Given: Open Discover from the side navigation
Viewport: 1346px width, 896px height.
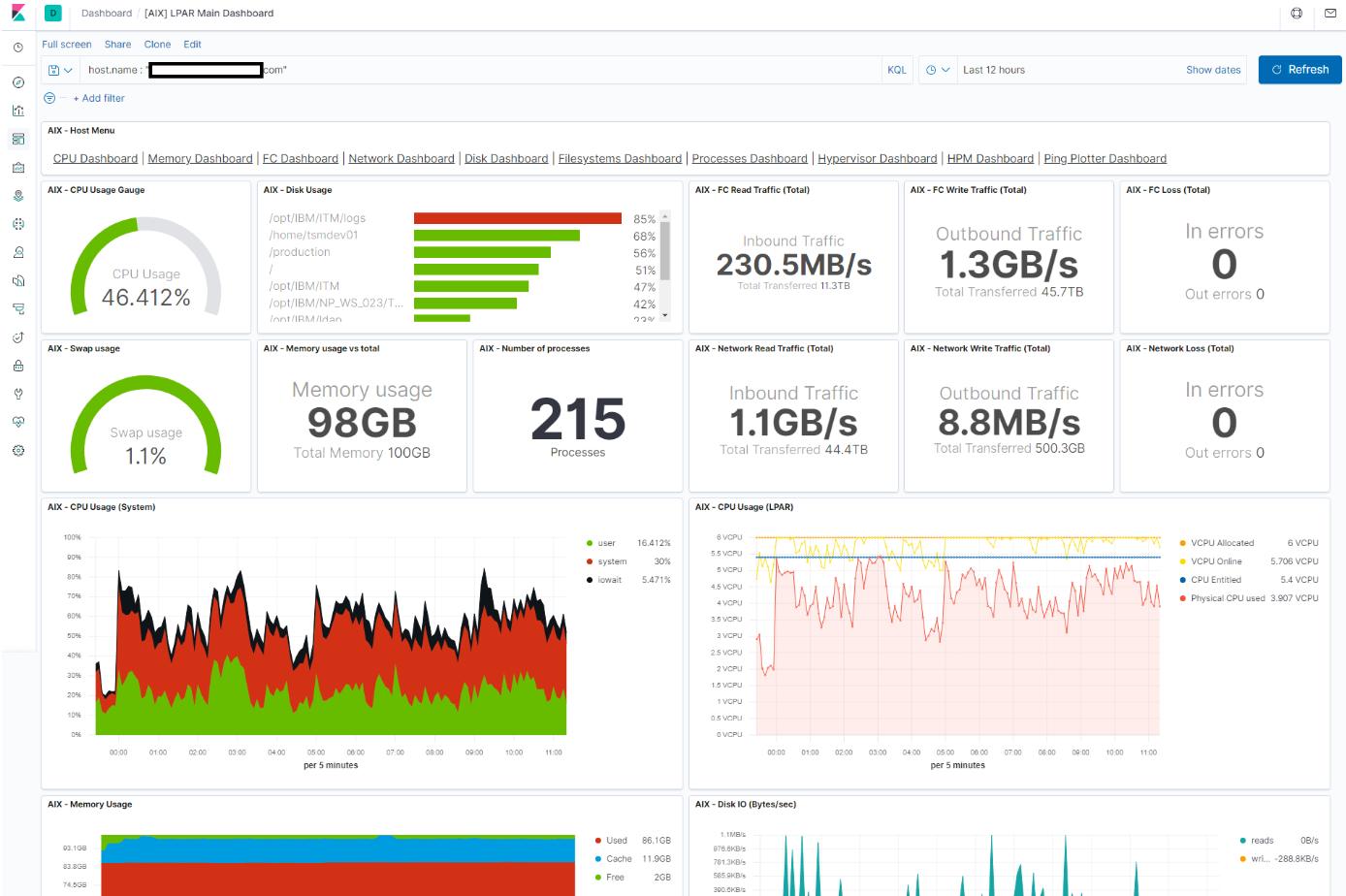Looking at the screenshot, I should tap(18, 82).
